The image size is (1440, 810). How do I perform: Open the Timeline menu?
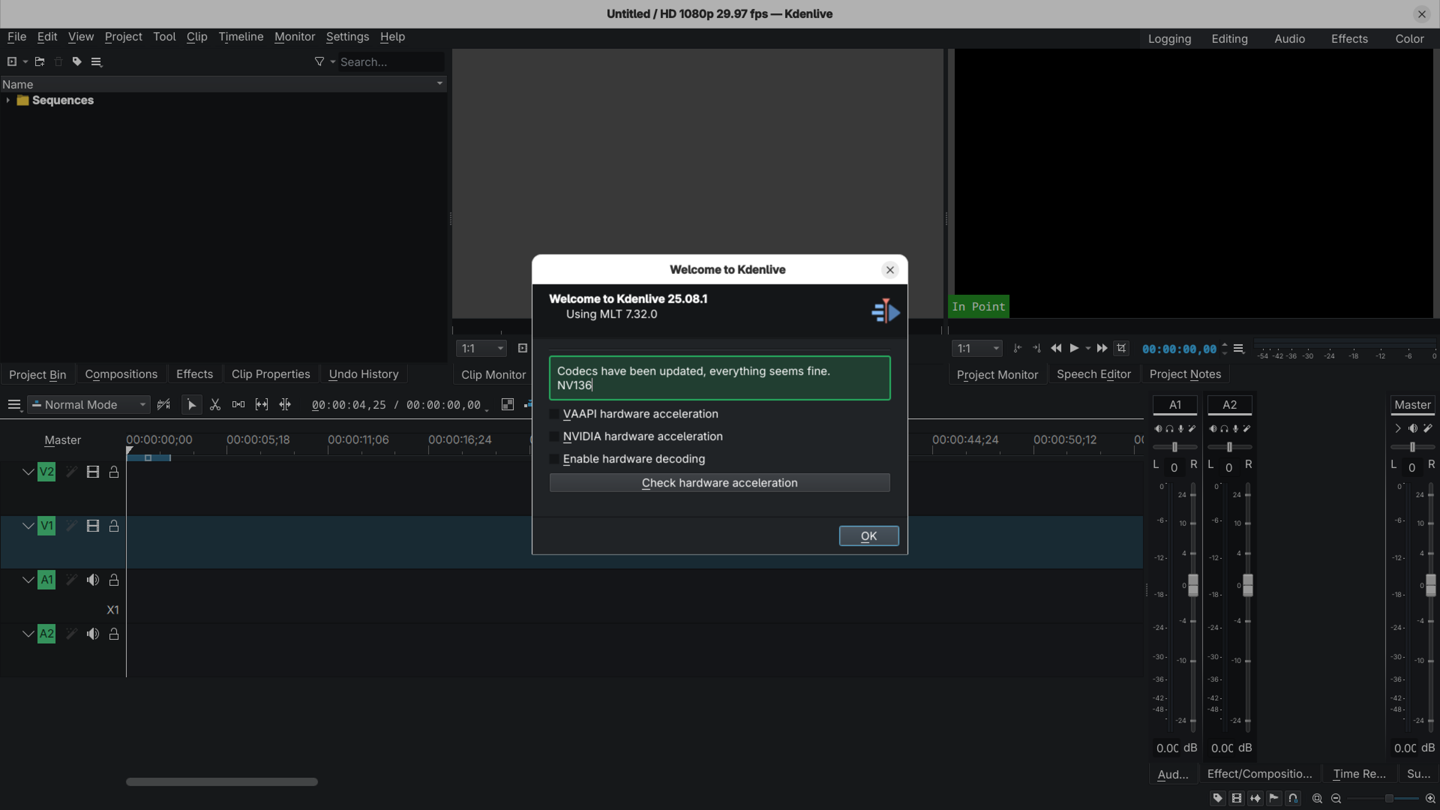click(241, 37)
